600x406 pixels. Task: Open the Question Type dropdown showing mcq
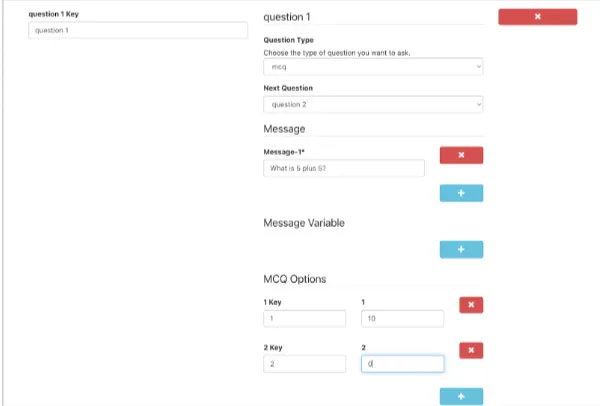pyautogui.click(x=373, y=67)
